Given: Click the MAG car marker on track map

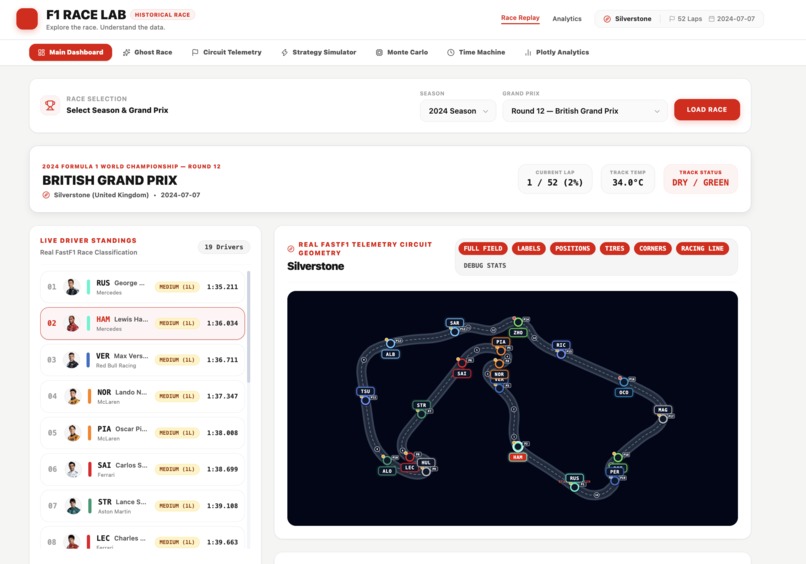Looking at the screenshot, I should coord(663,419).
